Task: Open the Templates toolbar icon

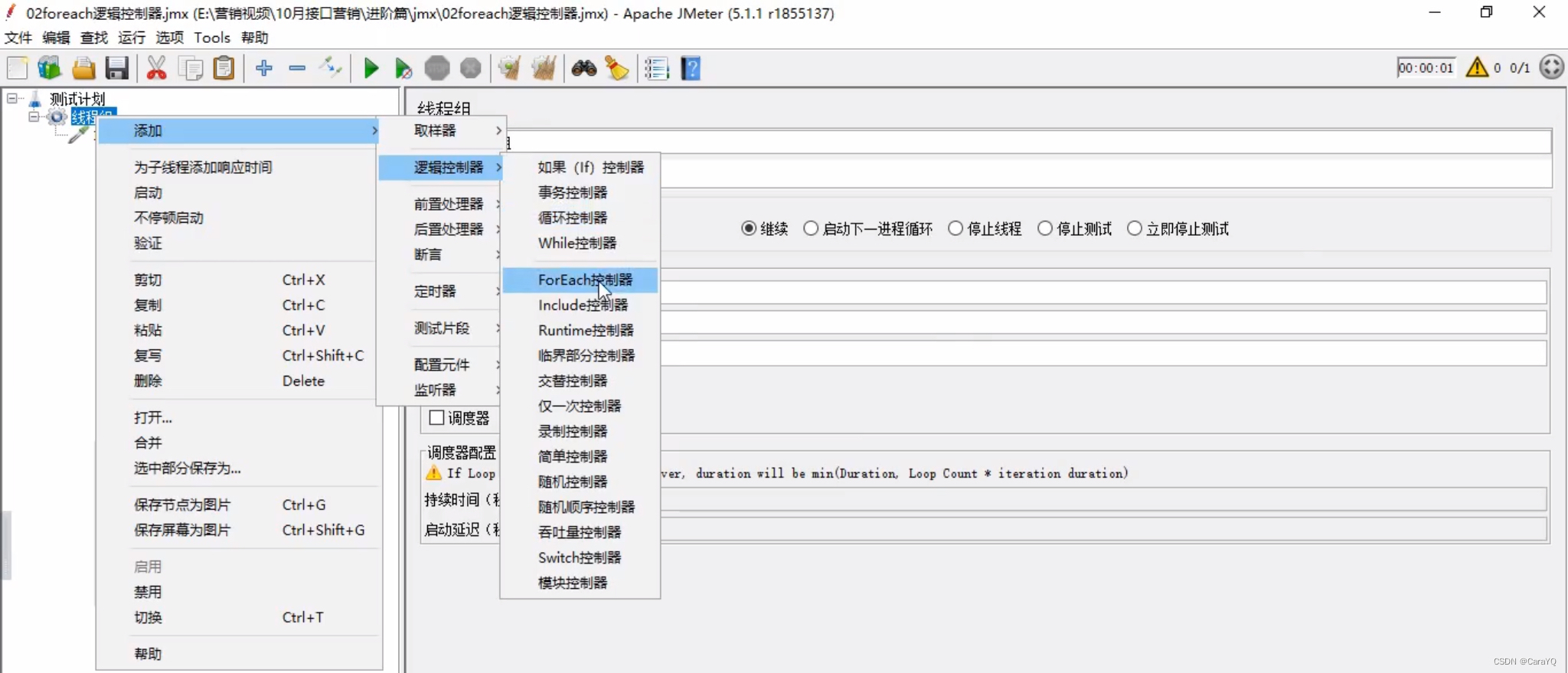Action: (x=50, y=68)
